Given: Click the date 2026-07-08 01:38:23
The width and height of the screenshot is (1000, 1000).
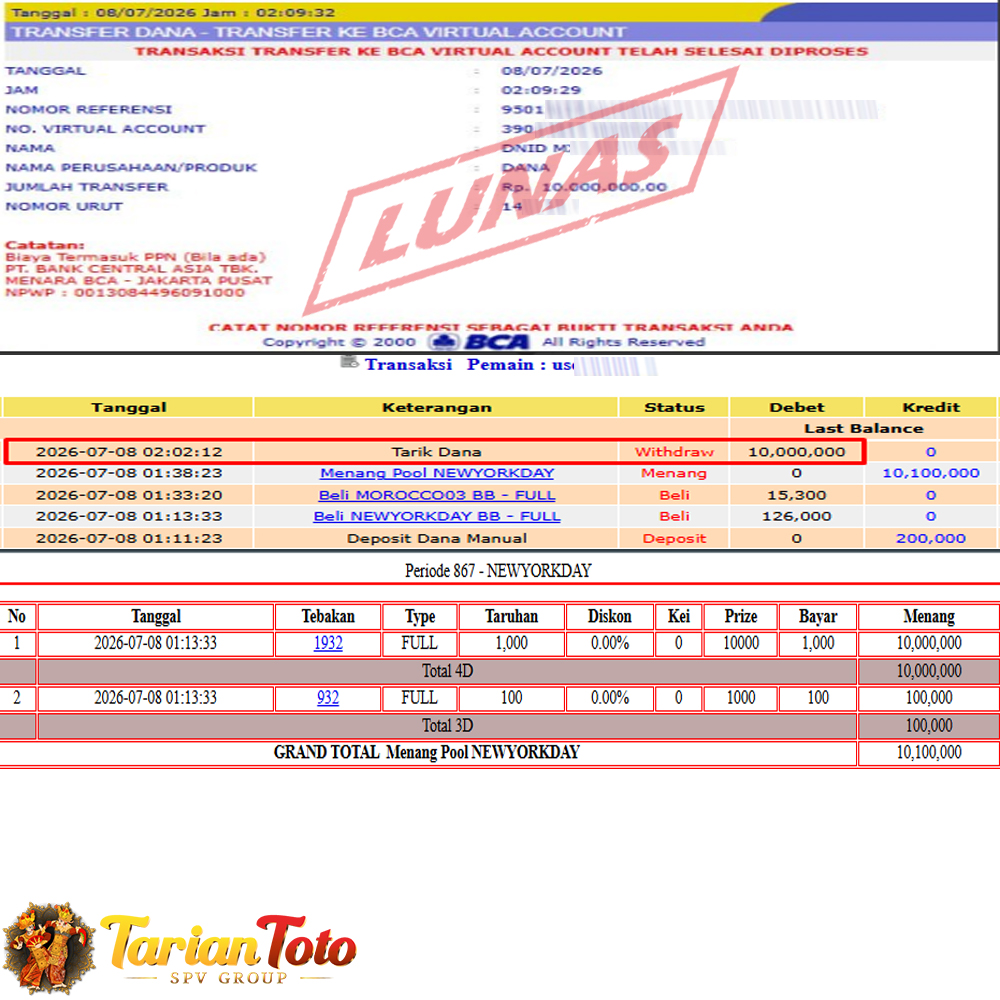Looking at the screenshot, I should click(129, 473).
